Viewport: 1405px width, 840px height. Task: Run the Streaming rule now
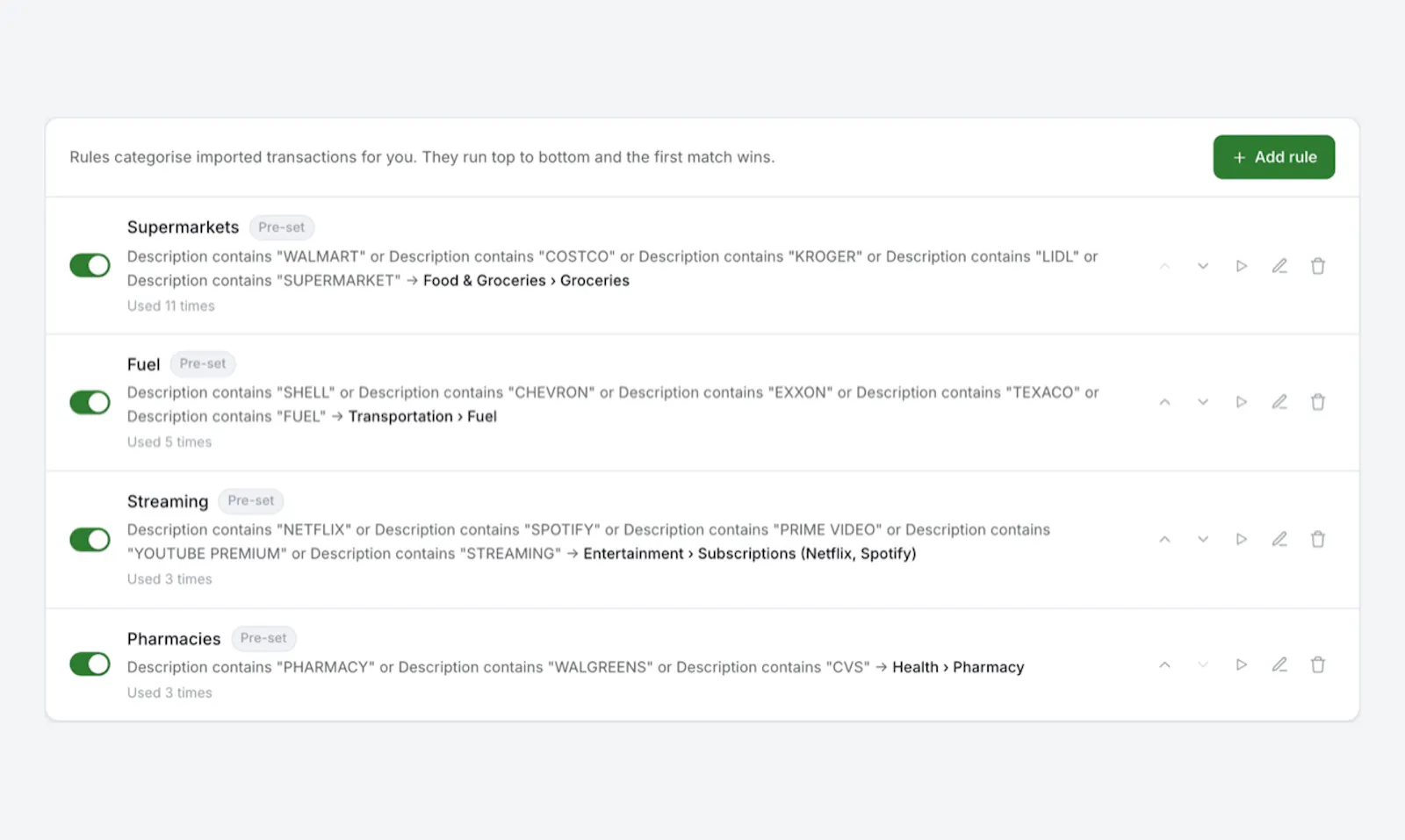1241,539
